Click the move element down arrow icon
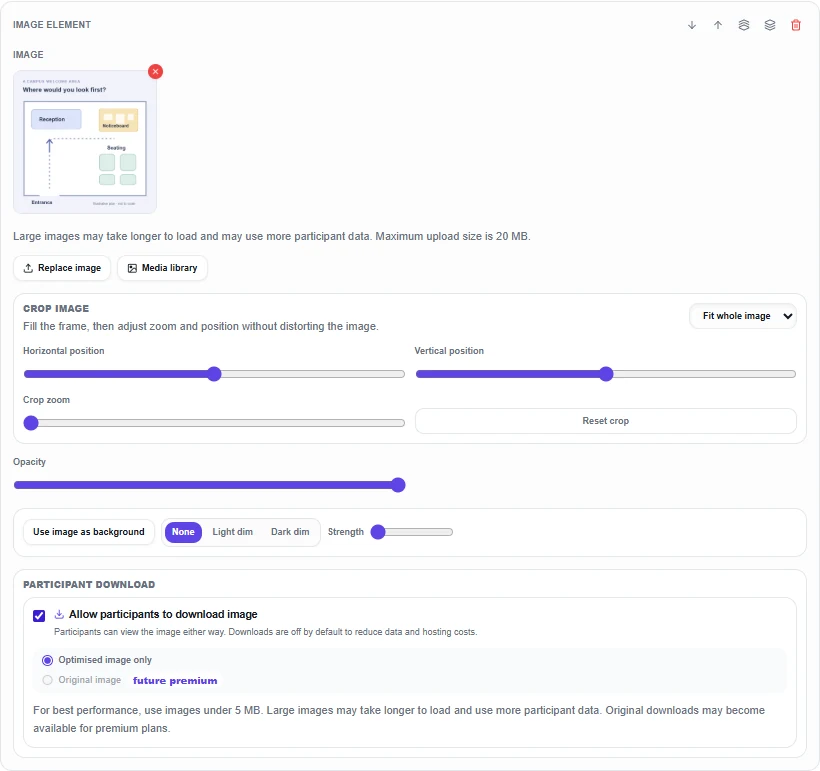 (x=692, y=25)
